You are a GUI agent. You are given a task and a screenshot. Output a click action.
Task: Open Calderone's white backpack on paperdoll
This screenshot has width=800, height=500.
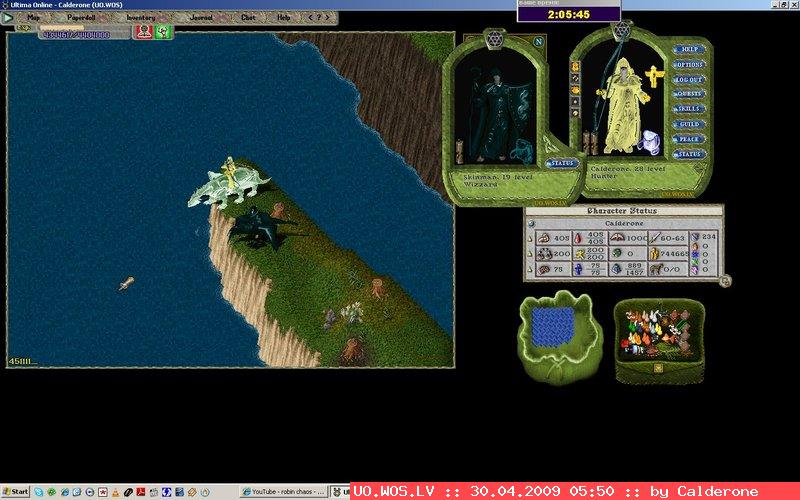pos(649,142)
